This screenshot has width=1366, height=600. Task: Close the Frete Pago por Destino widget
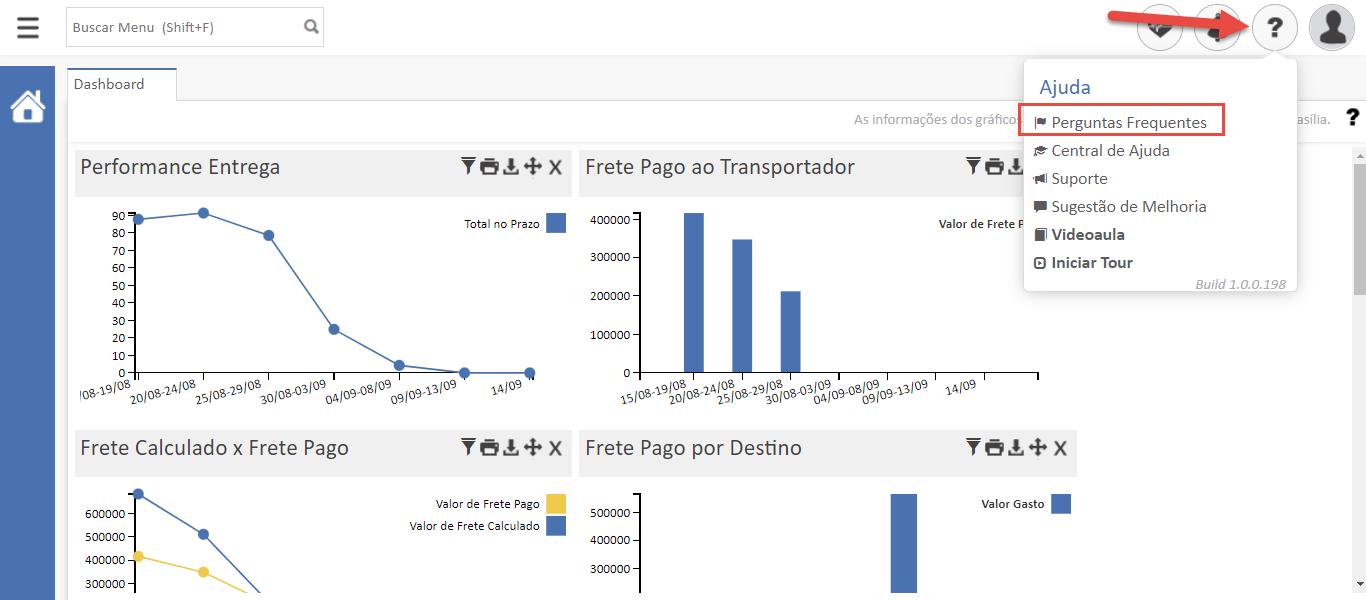(x=1060, y=448)
